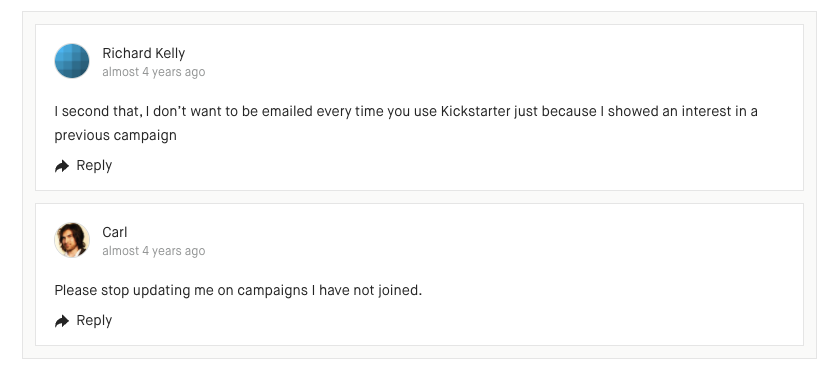Open the Richard Kelly username link
The image size is (820, 384).
click(144, 53)
